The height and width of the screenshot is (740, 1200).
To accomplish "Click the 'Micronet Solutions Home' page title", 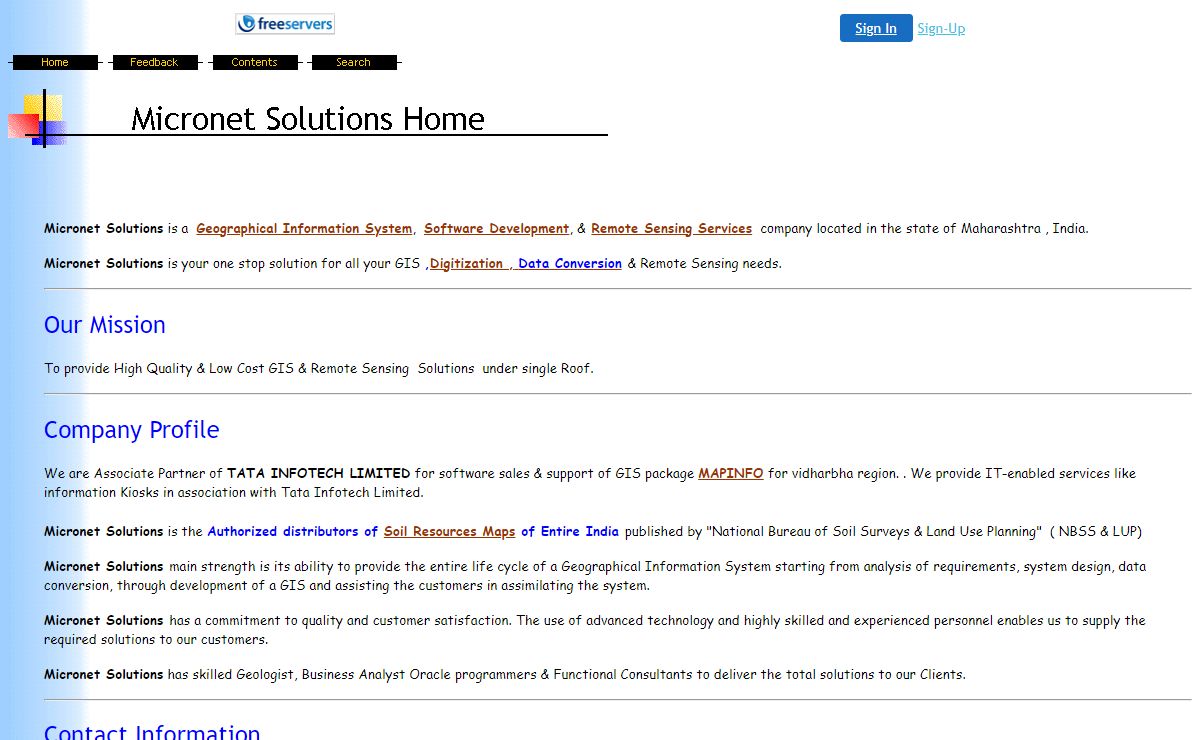I will point(308,119).
